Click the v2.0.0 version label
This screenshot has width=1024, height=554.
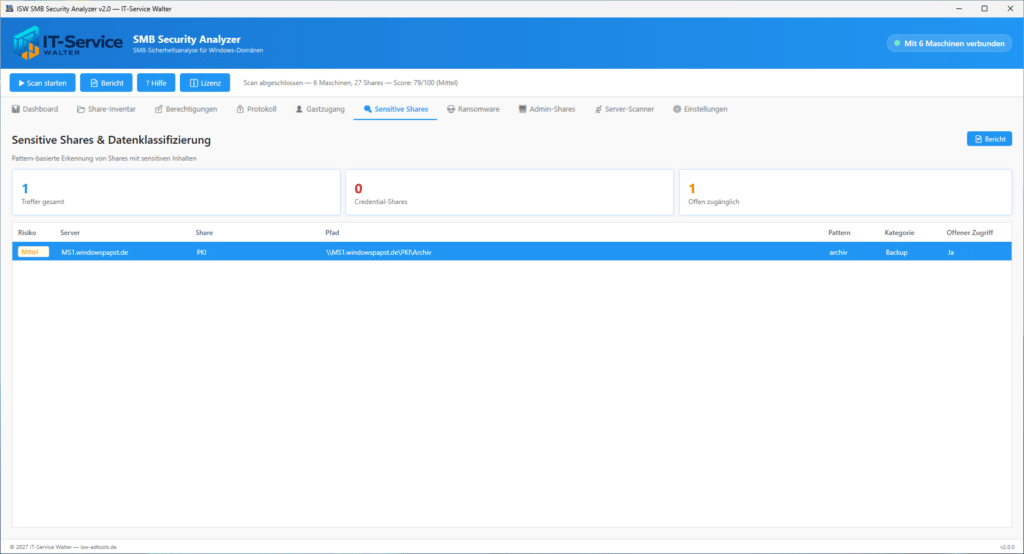pos(1006,547)
